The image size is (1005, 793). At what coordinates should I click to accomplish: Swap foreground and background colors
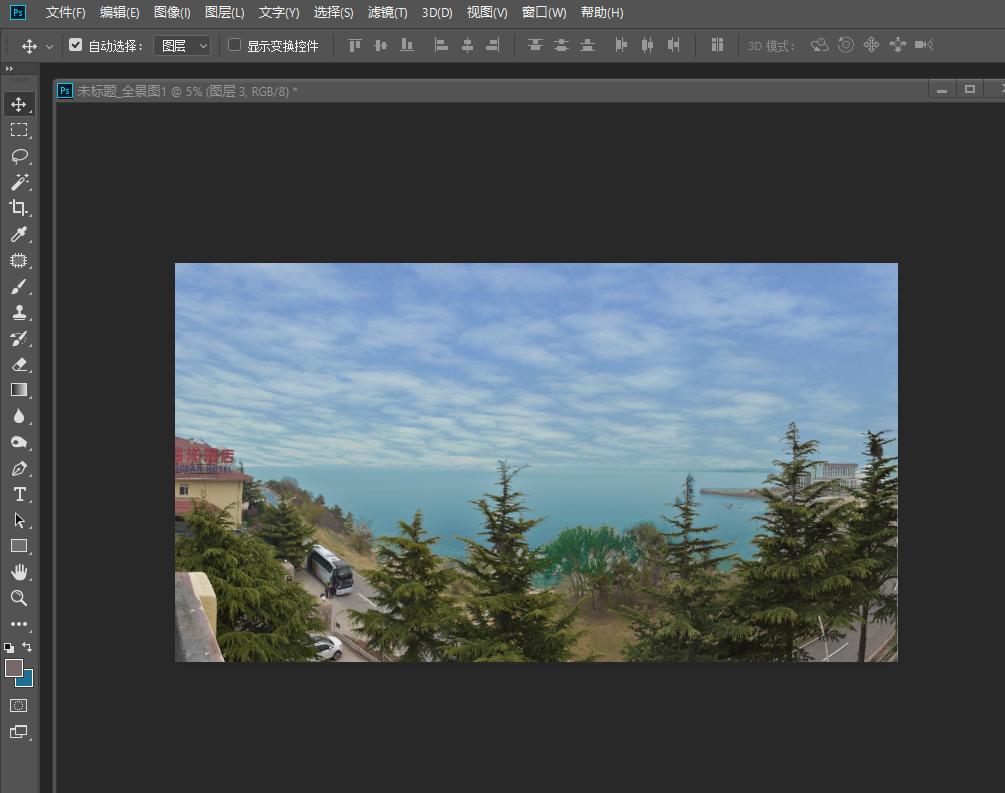(27, 647)
